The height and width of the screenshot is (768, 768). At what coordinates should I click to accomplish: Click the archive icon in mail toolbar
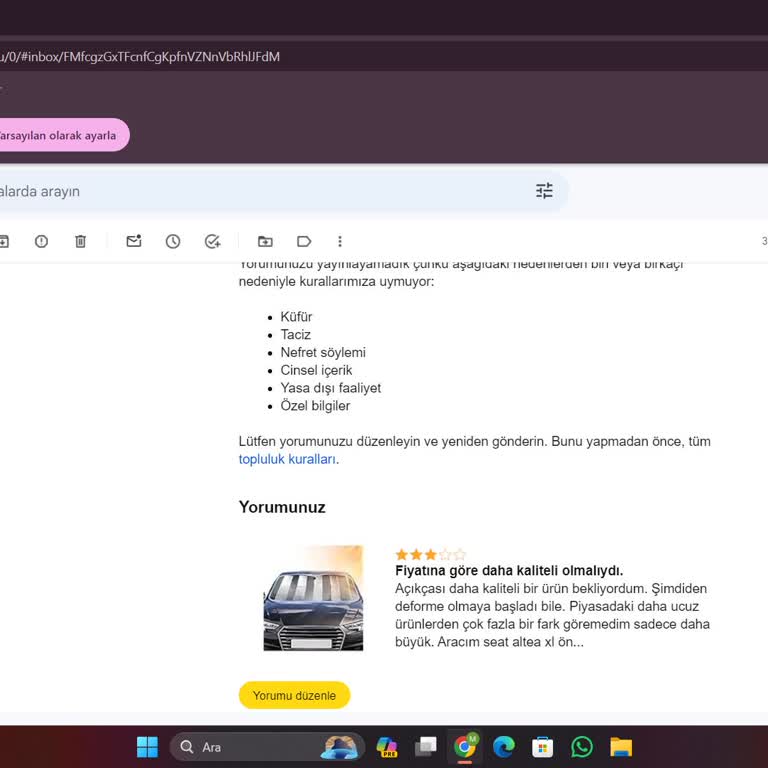click(x=3, y=241)
